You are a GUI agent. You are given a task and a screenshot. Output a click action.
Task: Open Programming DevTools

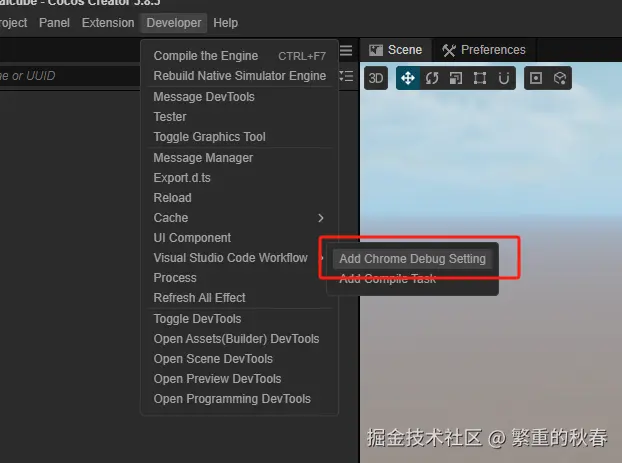click(x=240, y=399)
